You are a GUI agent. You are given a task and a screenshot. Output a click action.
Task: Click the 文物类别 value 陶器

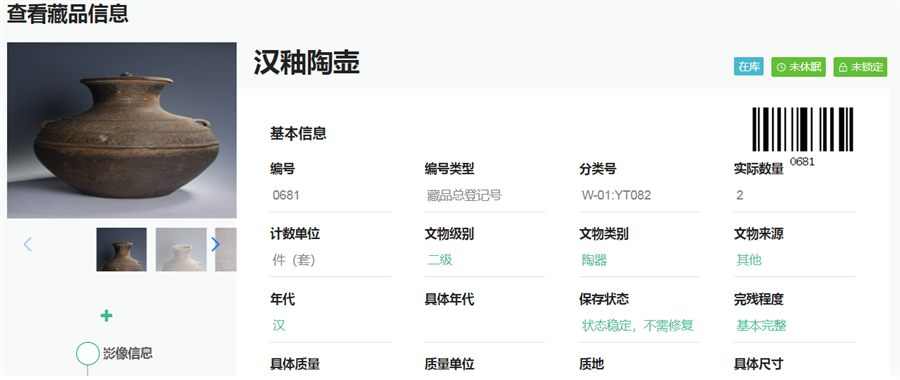(x=594, y=260)
